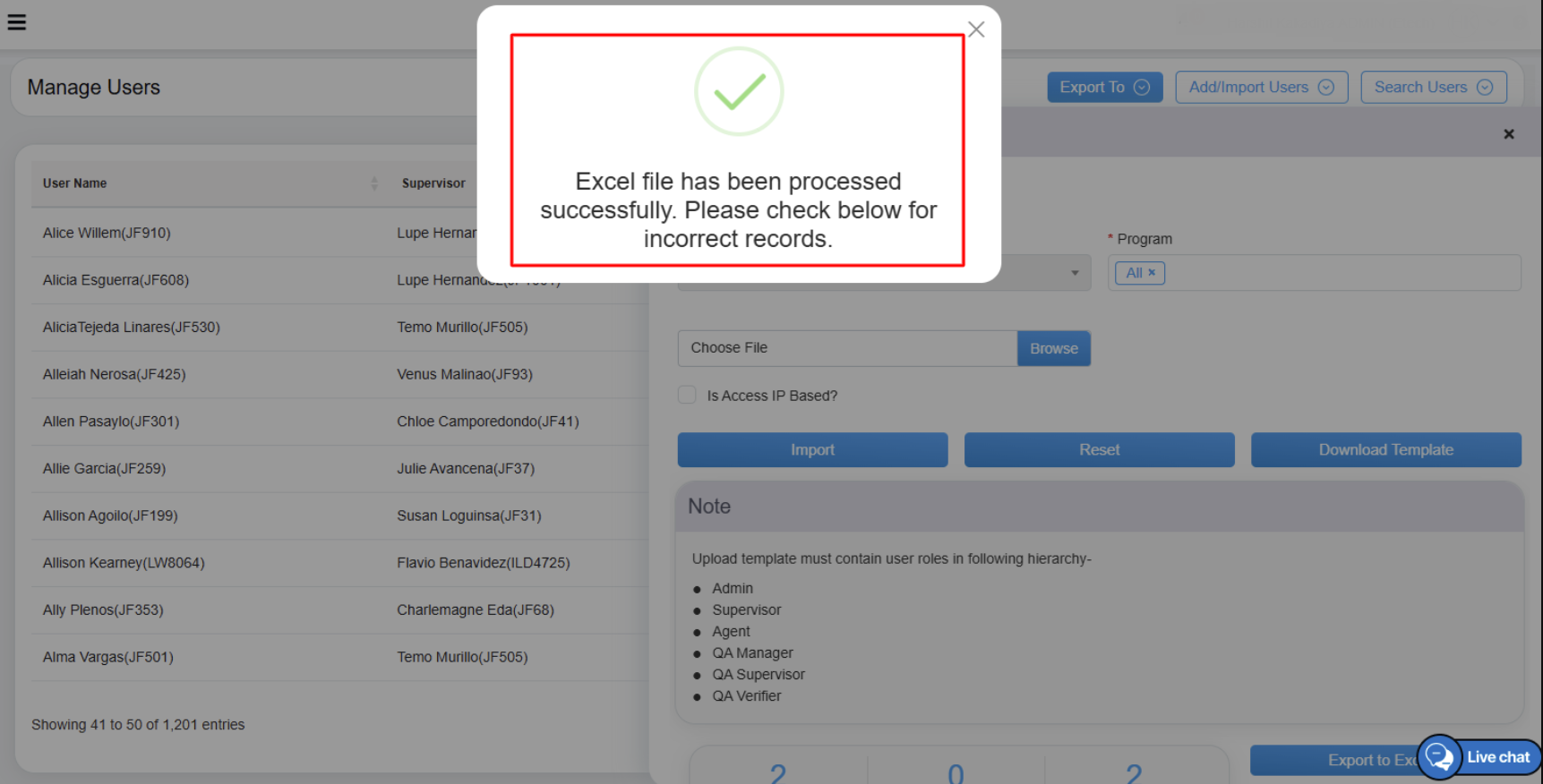The image size is (1543, 784).
Task: Expand the Search Users dropdown
Action: 1433,88
